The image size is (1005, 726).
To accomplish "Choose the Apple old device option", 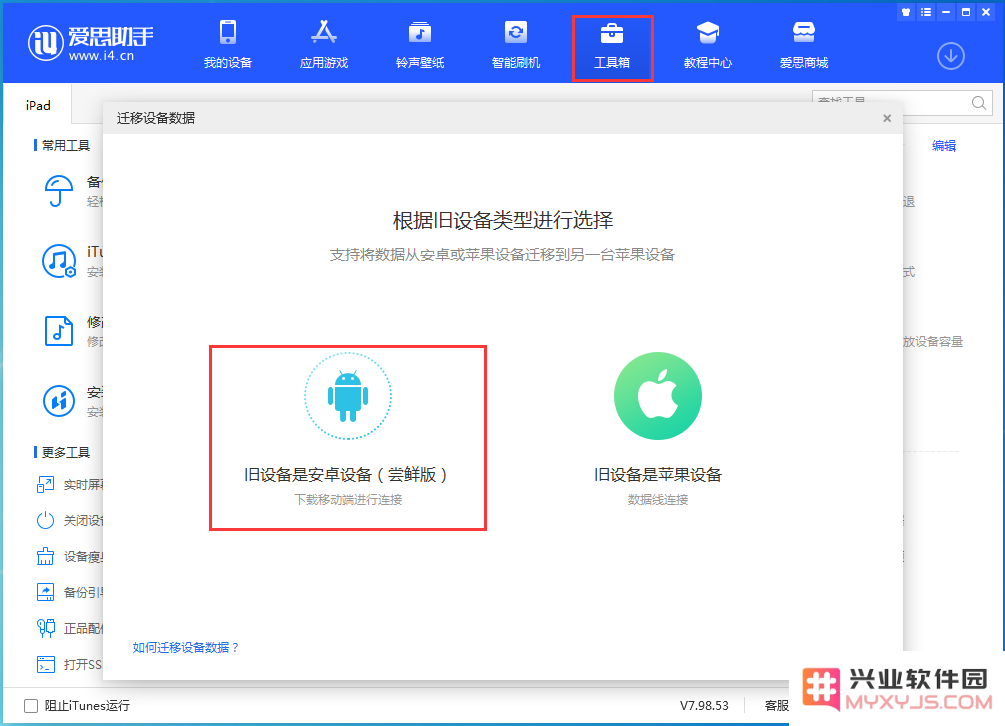I will tap(658, 429).
